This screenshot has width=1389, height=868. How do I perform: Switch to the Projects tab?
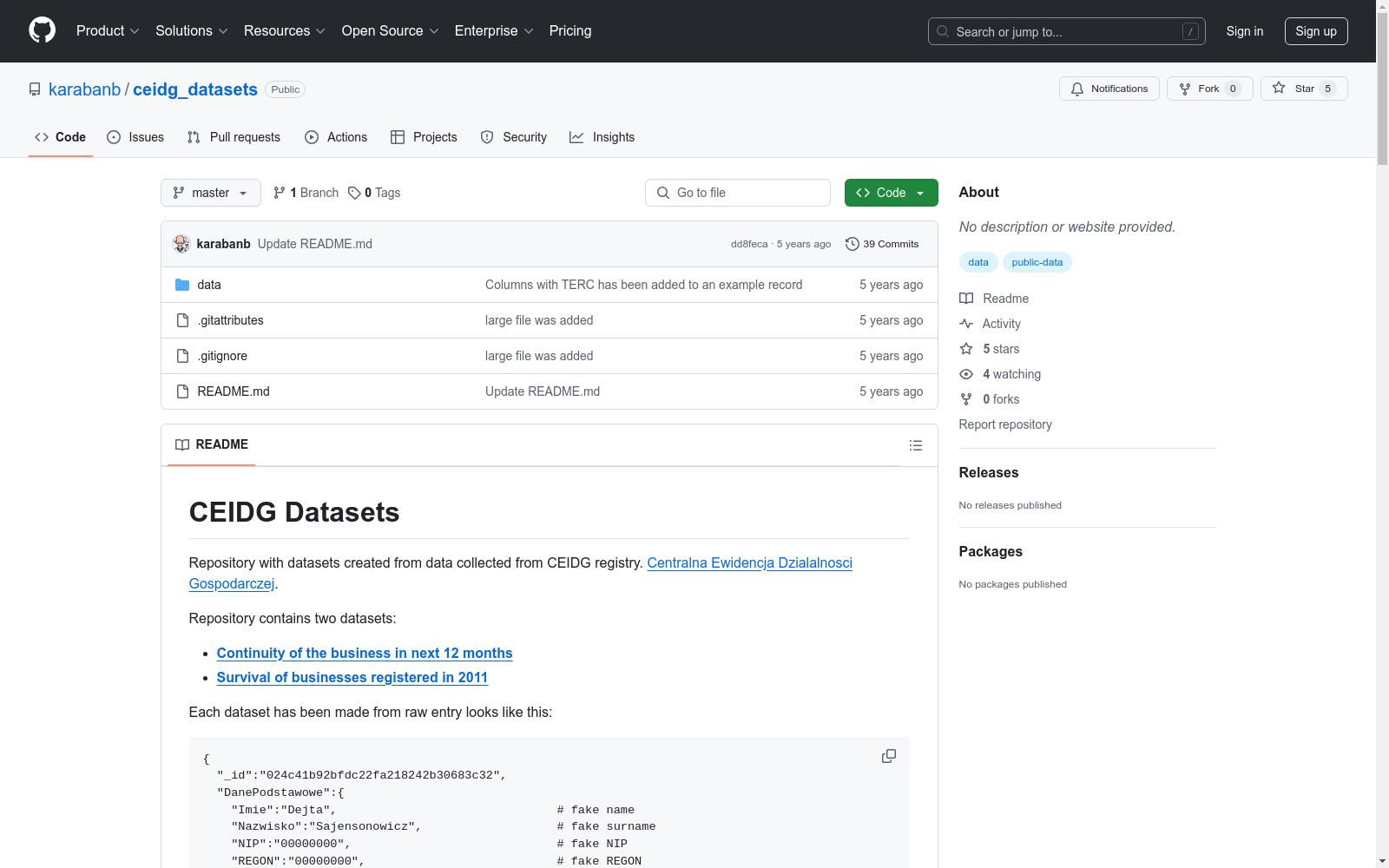point(424,137)
